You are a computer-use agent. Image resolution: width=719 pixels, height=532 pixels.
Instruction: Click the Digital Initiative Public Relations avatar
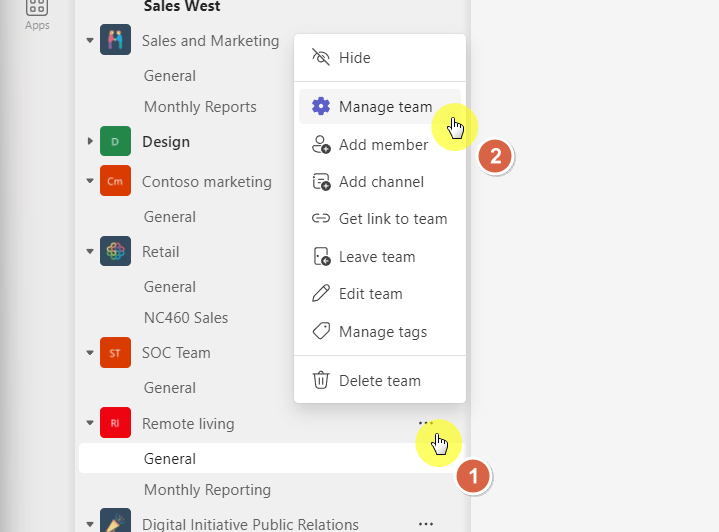(x=115, y=521)
